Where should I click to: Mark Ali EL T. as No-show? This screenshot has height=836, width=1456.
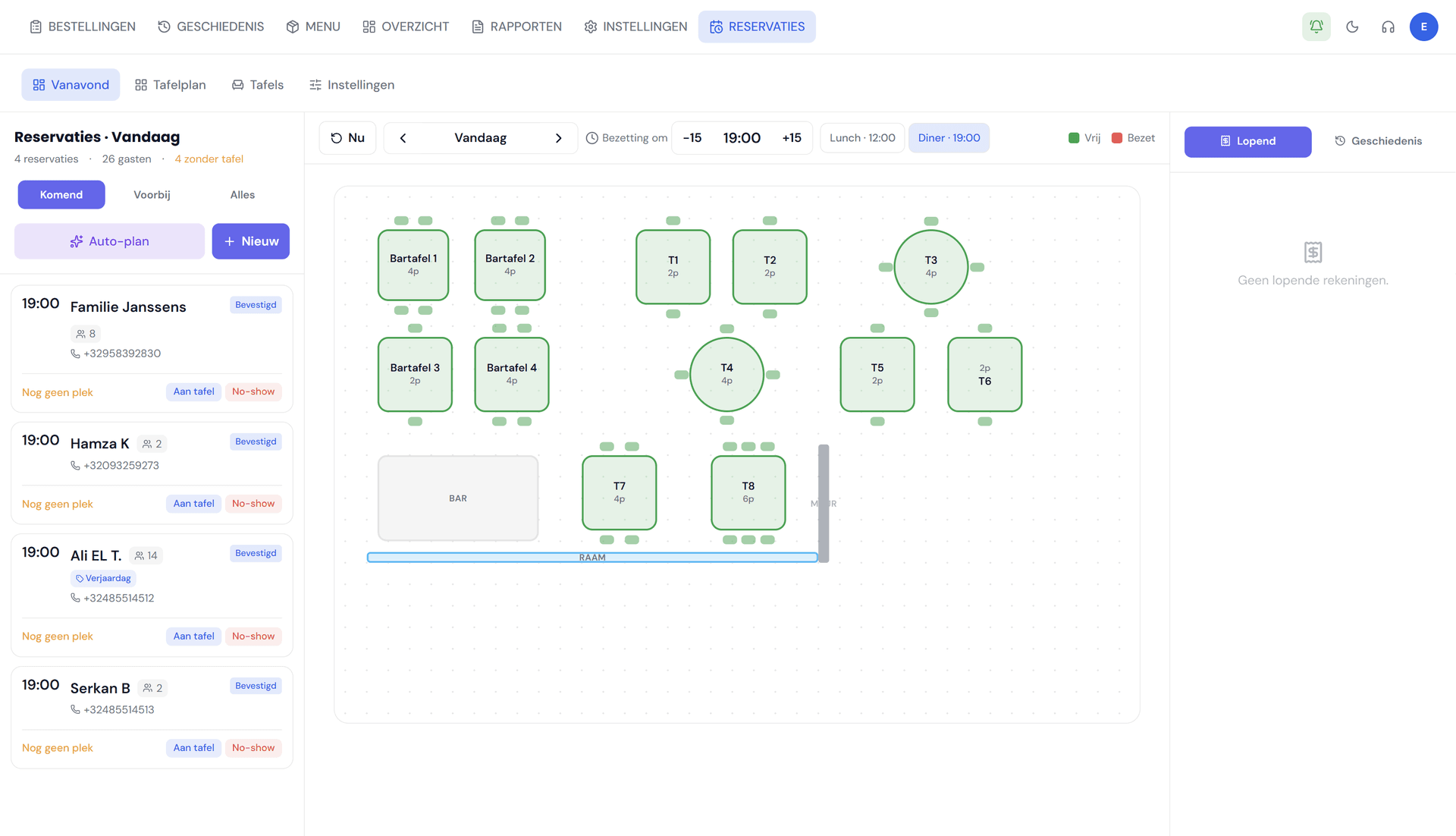253,636
